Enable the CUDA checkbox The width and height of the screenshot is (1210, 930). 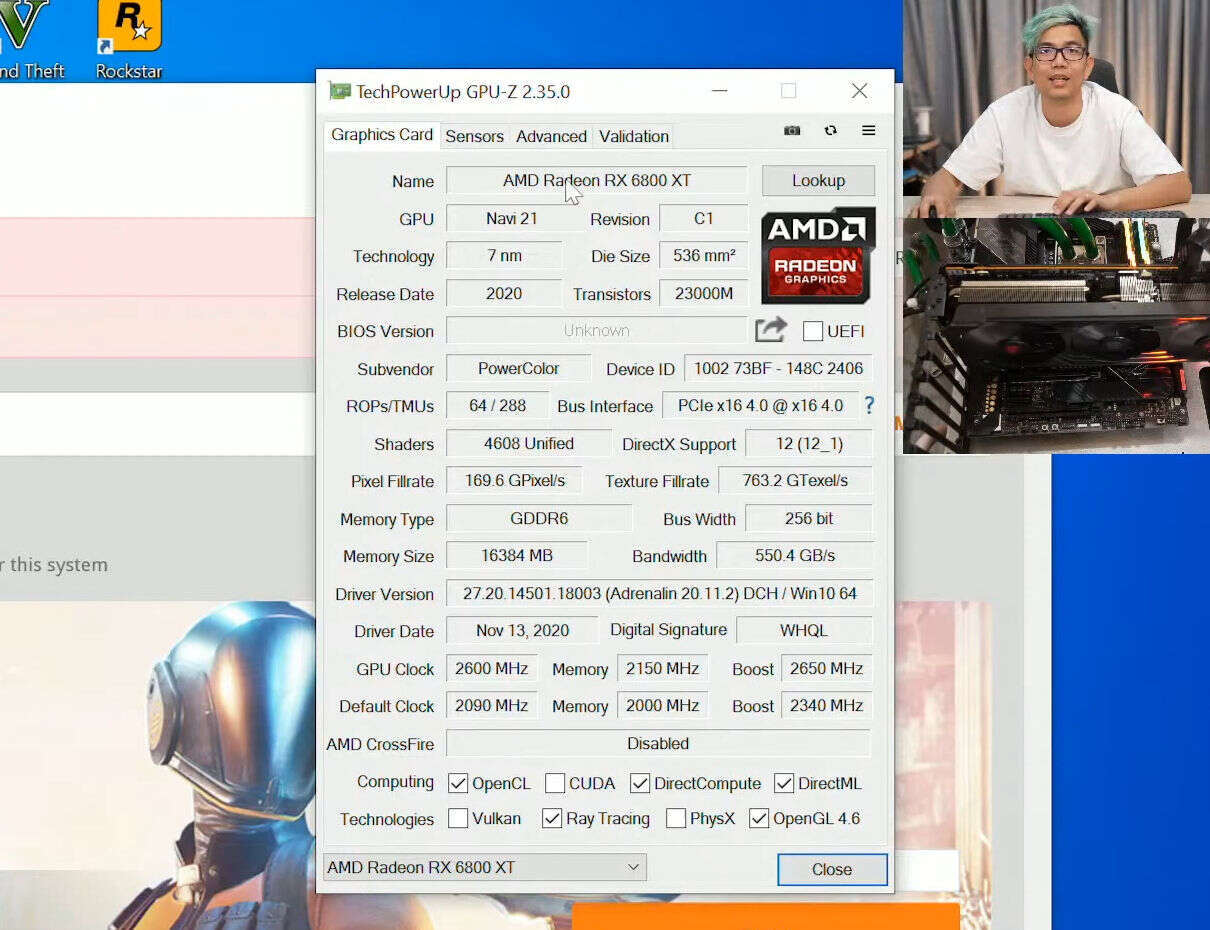click(x=555, y=783)
